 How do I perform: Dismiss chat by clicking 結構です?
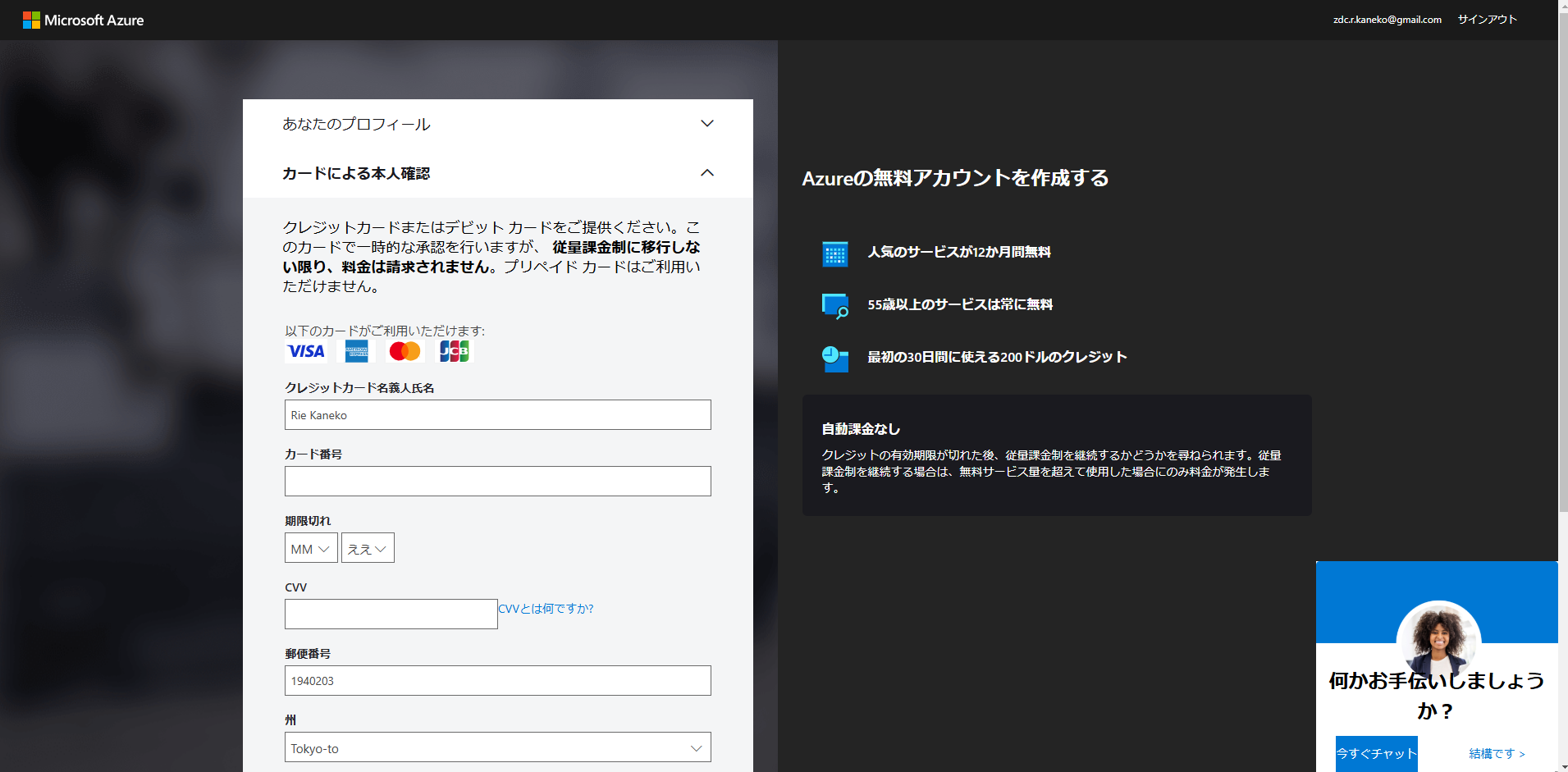1493,753
